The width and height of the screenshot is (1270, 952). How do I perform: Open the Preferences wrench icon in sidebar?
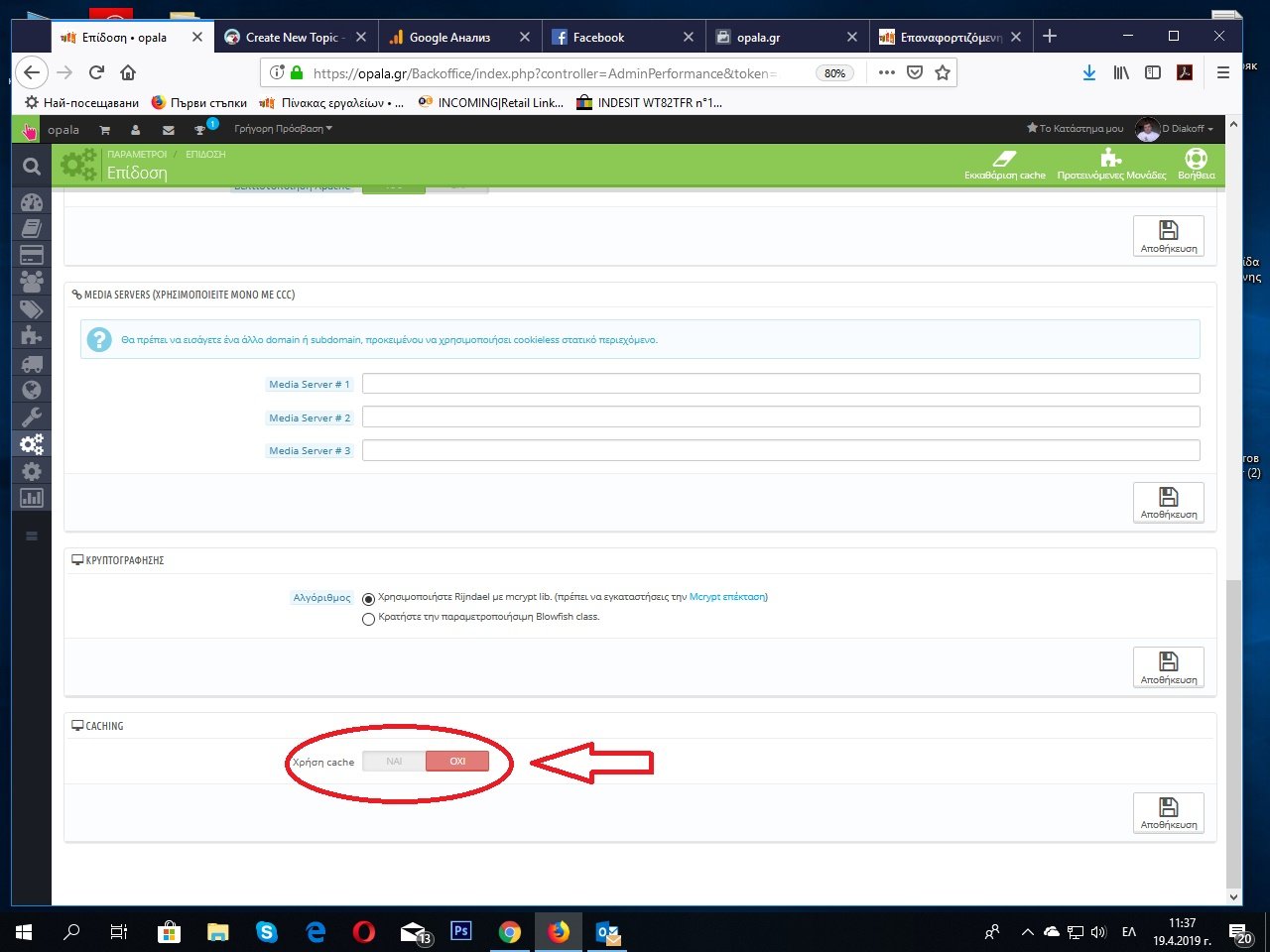pos(32,416)
